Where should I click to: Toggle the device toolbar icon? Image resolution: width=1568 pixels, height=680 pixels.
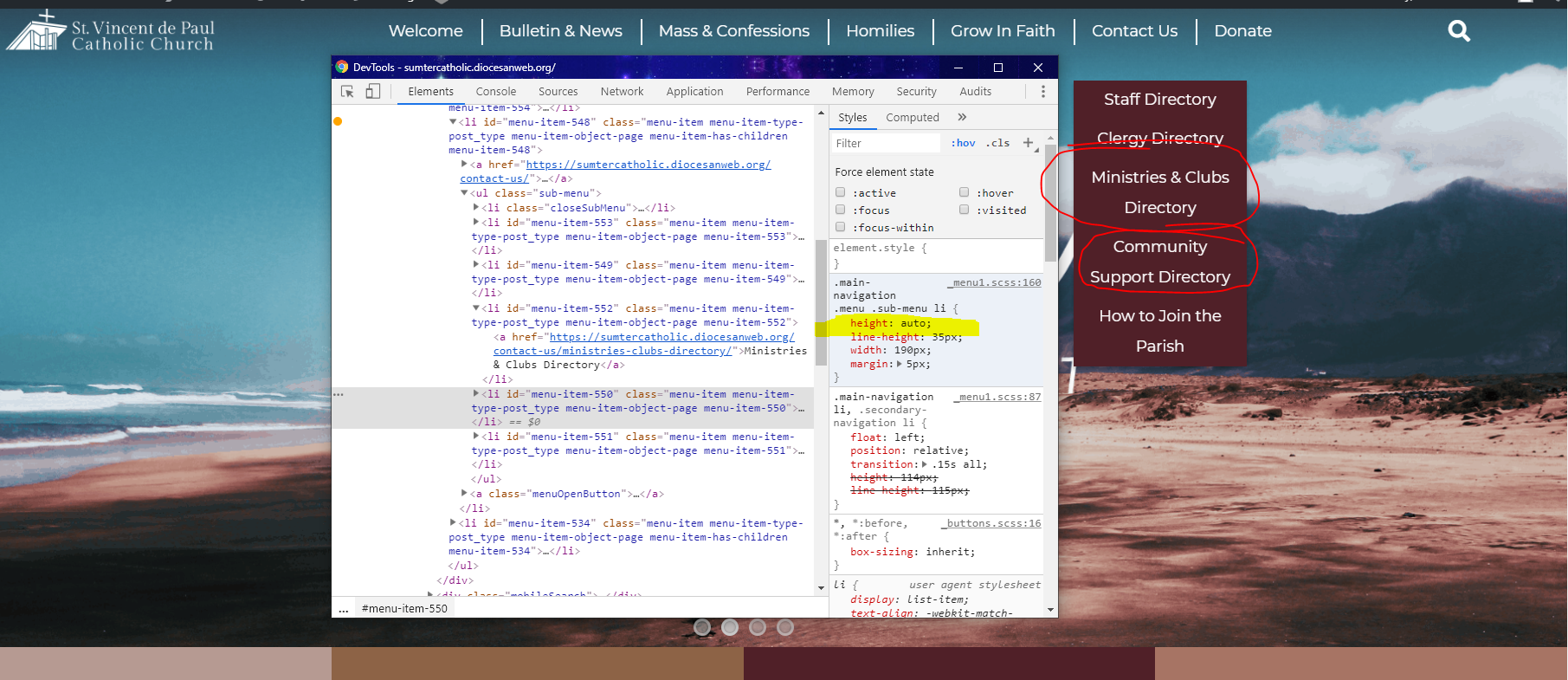[372, 92]
